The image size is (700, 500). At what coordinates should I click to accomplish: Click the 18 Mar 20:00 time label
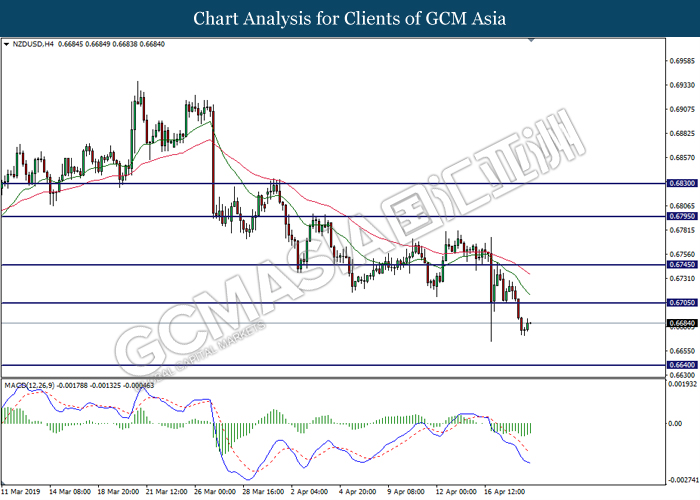coord(118,492)
